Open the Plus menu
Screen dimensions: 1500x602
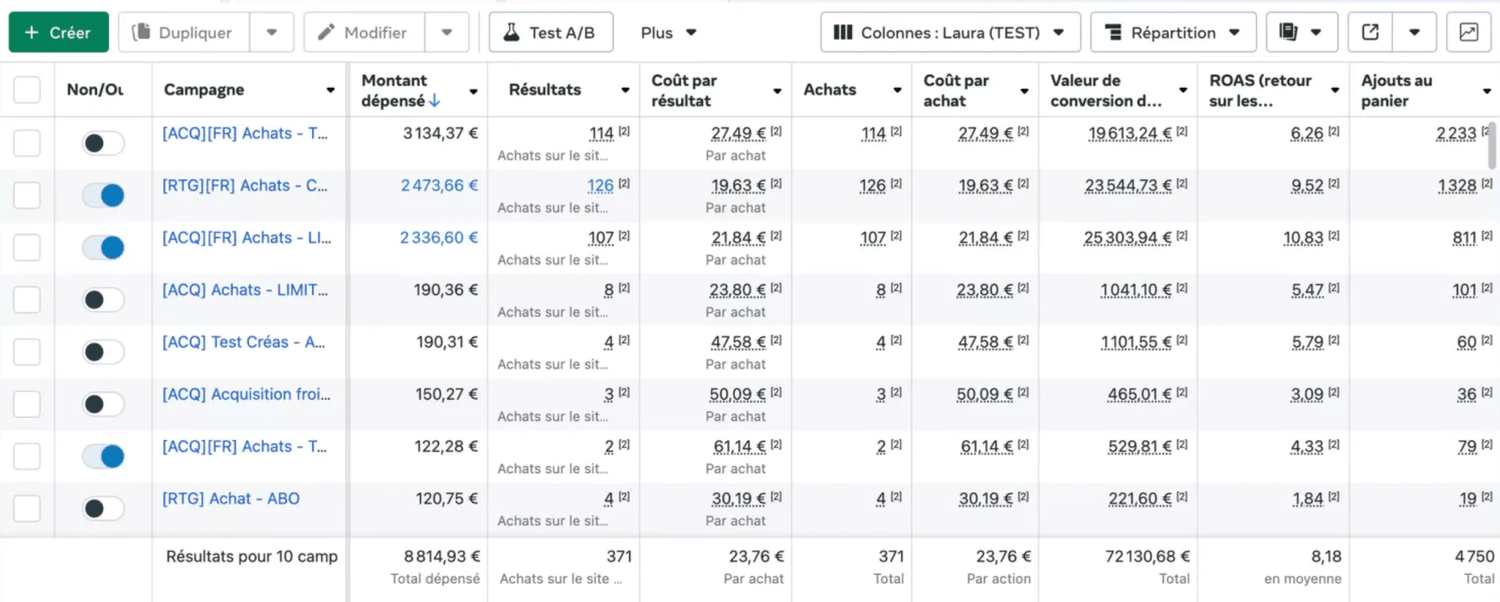668,33
